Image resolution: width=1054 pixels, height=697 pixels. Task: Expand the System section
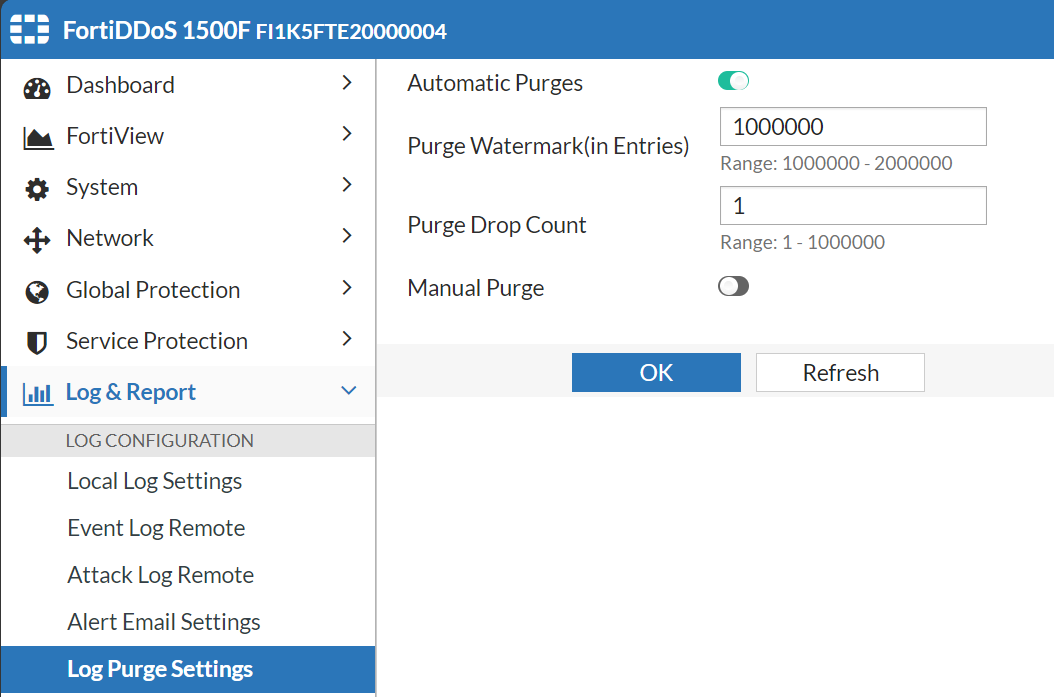pyautogui.click(x=348, y=187)
